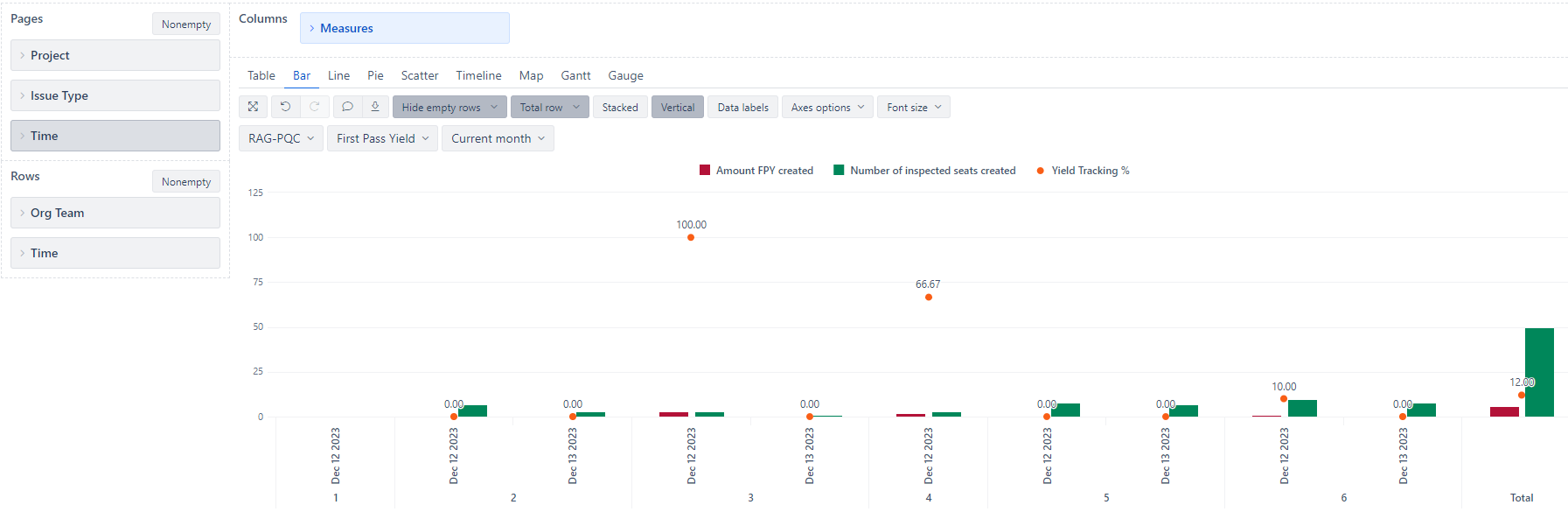Toggle the Vertical orientation button
Screen dimensions: 1568x519
click(x=678, y=107)
